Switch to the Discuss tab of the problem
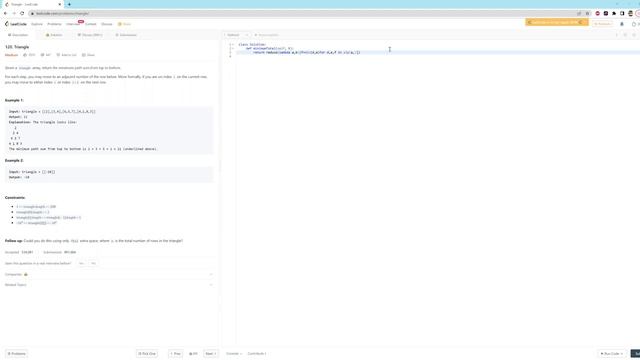 pyautogui.click(x=90, y=35)
